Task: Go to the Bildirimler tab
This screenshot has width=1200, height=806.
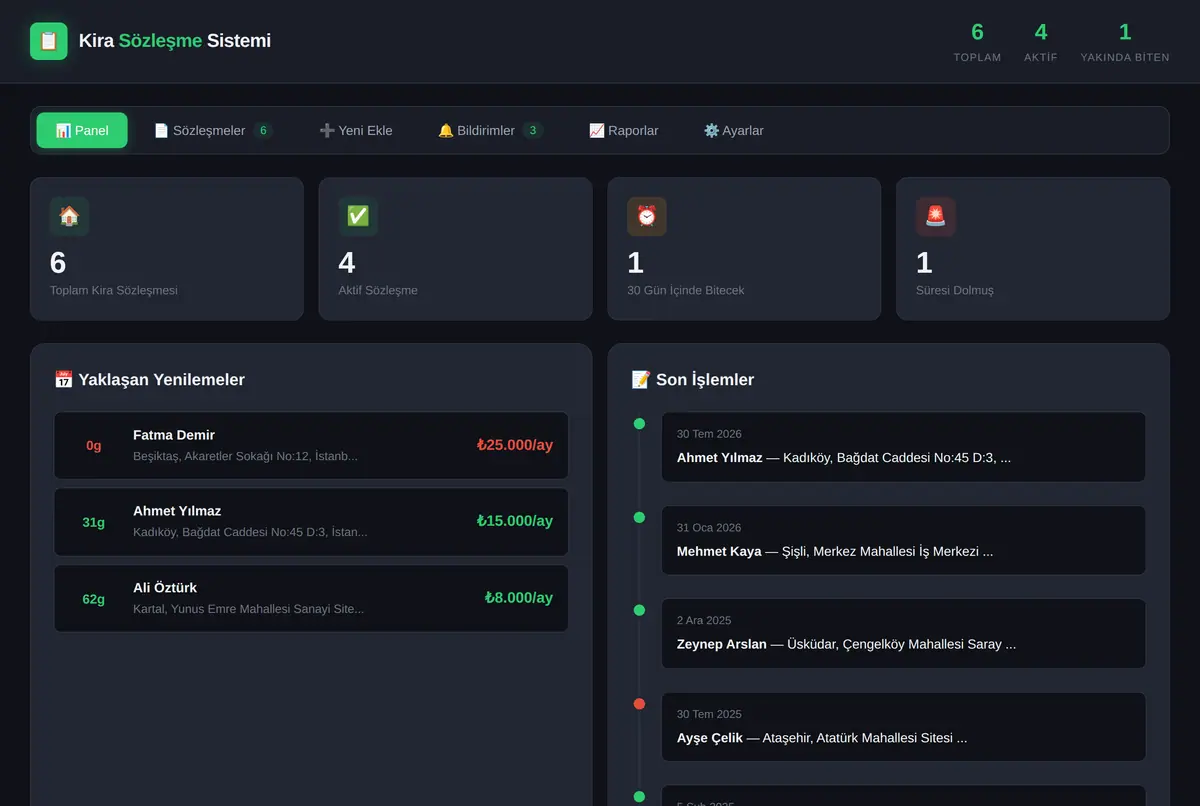Action: 490,130
